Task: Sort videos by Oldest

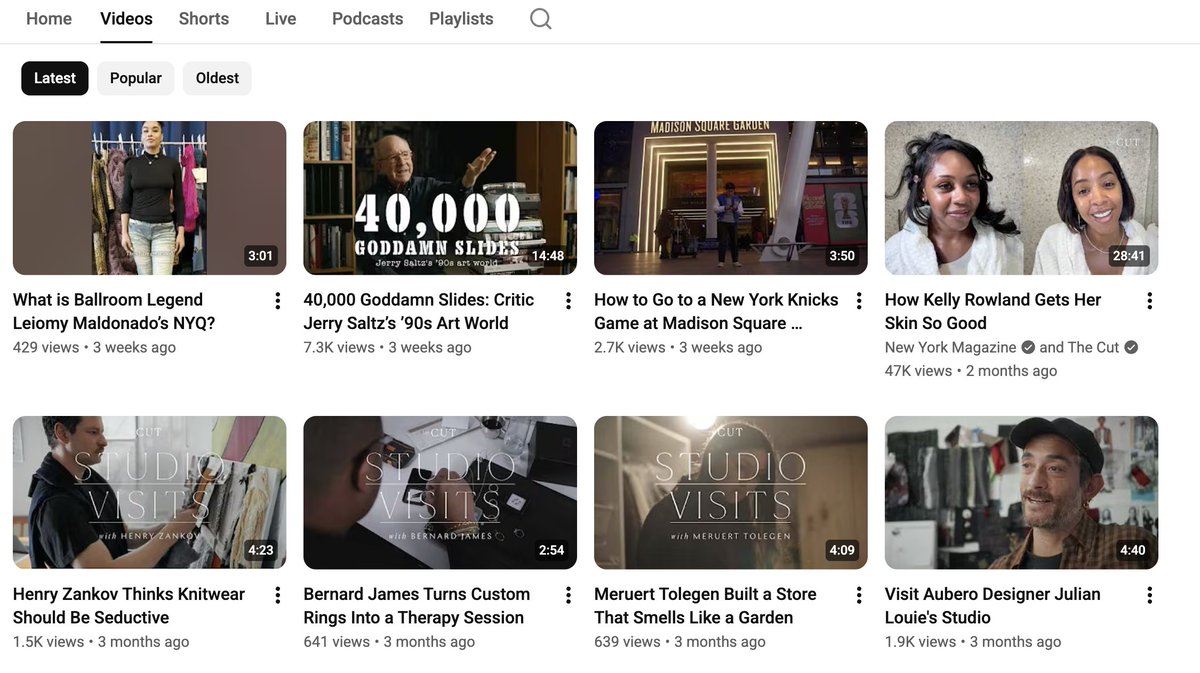Action: click(217, 78)
